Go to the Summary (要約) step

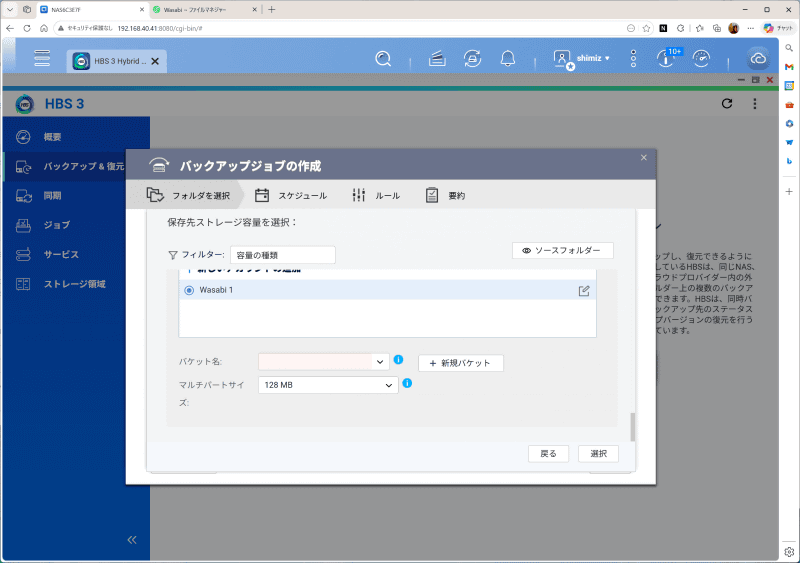pos(445,195)
